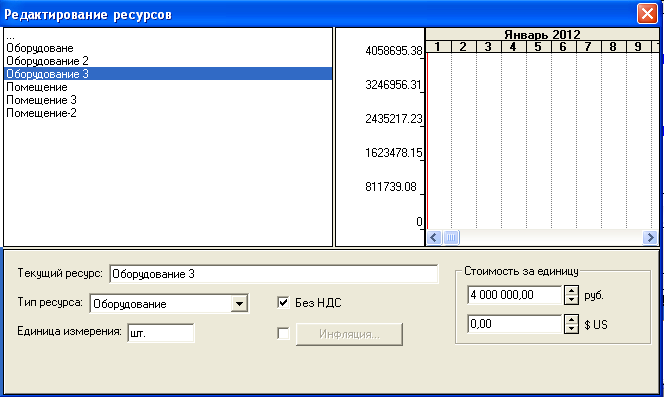Click axis value 4058695.38
The width and height of the screenshot is (664, 397).
point(394,51)
